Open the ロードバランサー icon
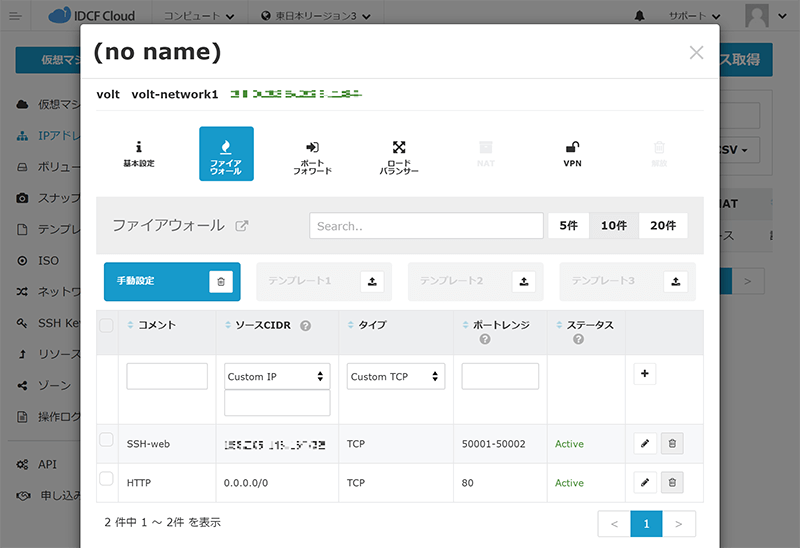Screen dimensions: 800x548 pos(399,153)
